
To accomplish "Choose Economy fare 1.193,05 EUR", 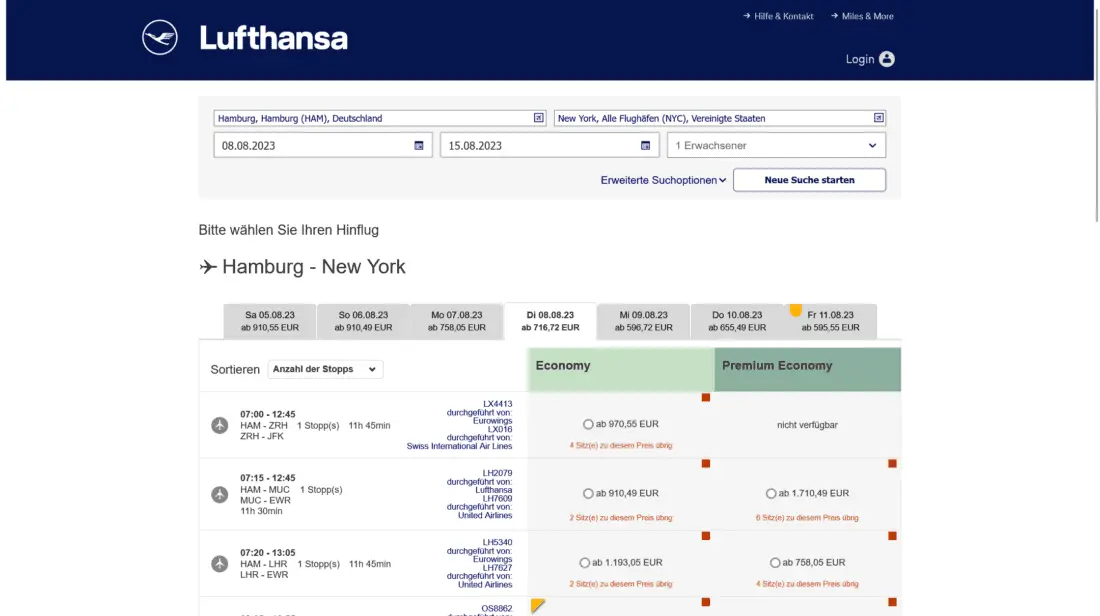I will 585,562.
